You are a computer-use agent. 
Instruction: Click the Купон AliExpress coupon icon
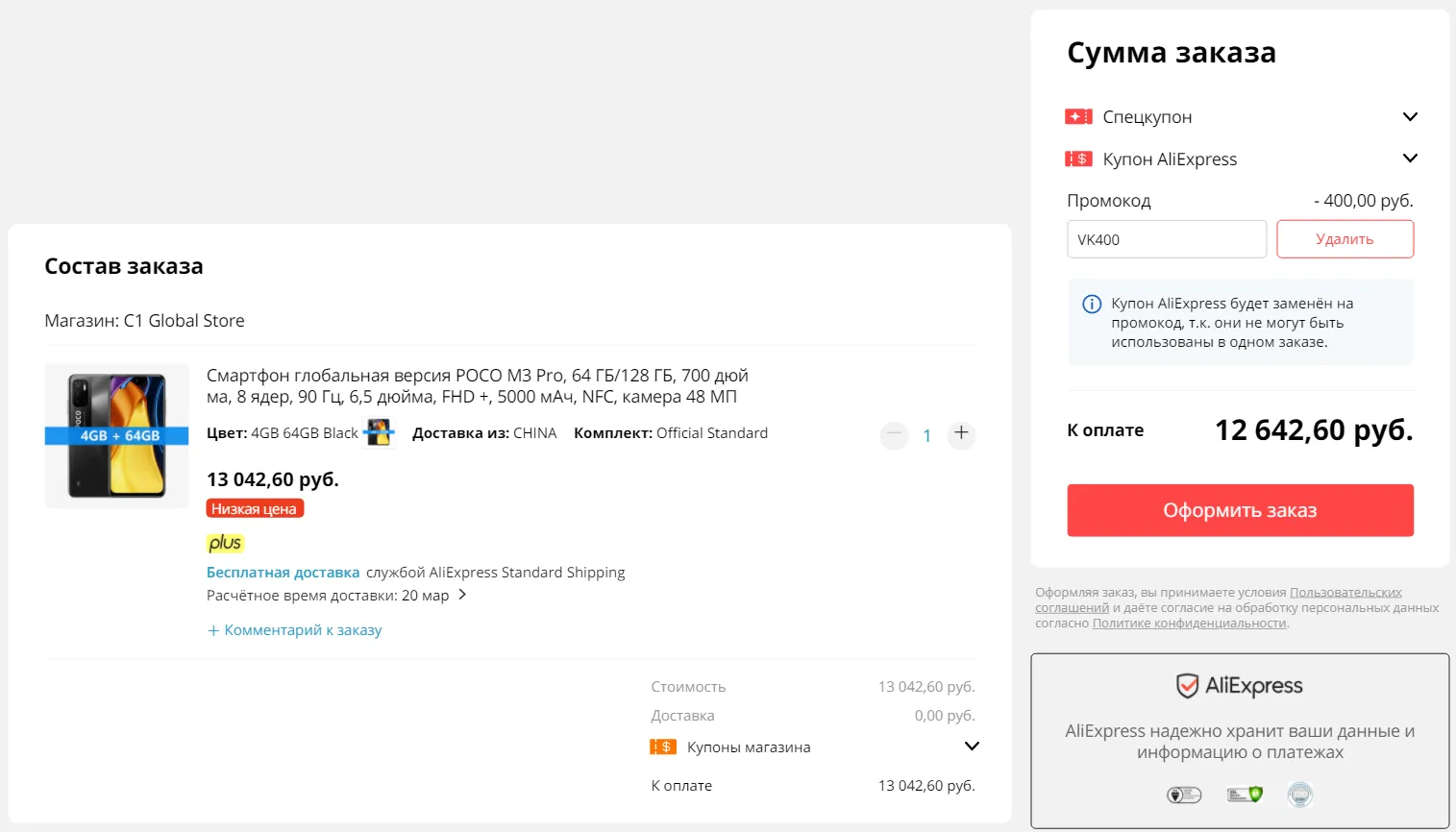[1078, 159]
